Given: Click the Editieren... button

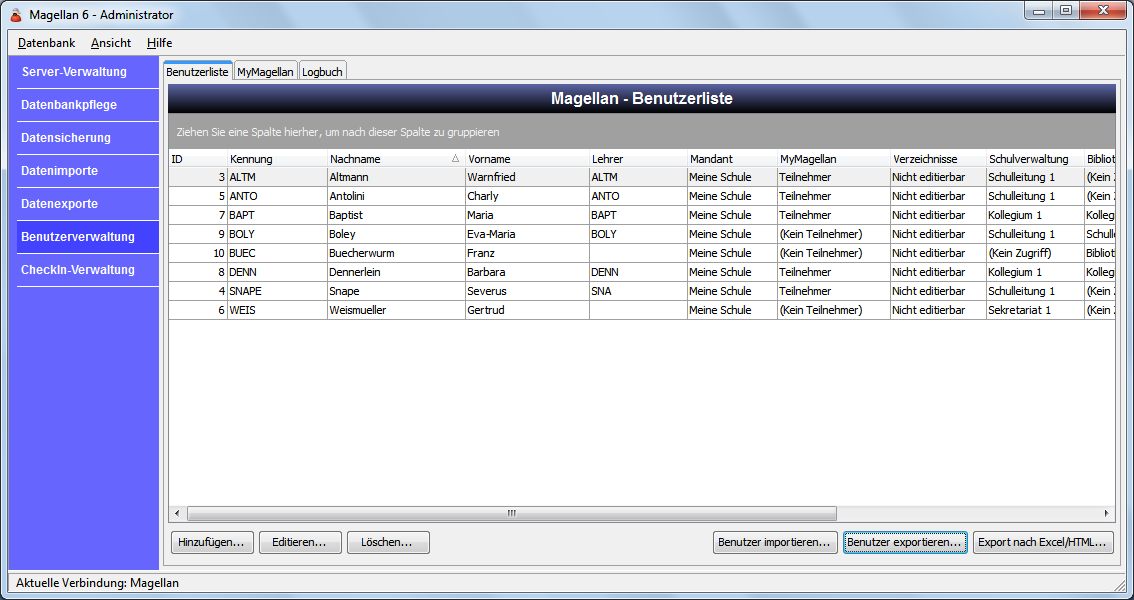Looking at the screenshot, I should pyautogui.click(x=300, y=542).
